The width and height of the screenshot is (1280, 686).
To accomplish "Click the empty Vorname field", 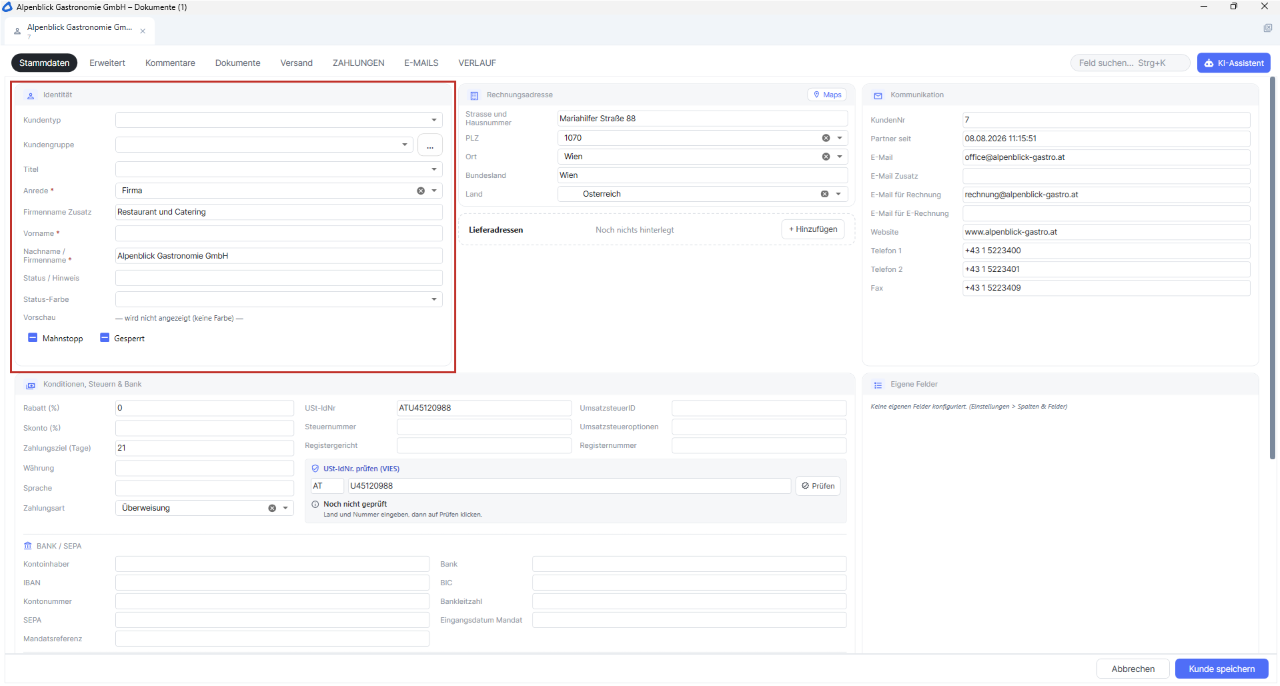I will [x=279, y=233].
